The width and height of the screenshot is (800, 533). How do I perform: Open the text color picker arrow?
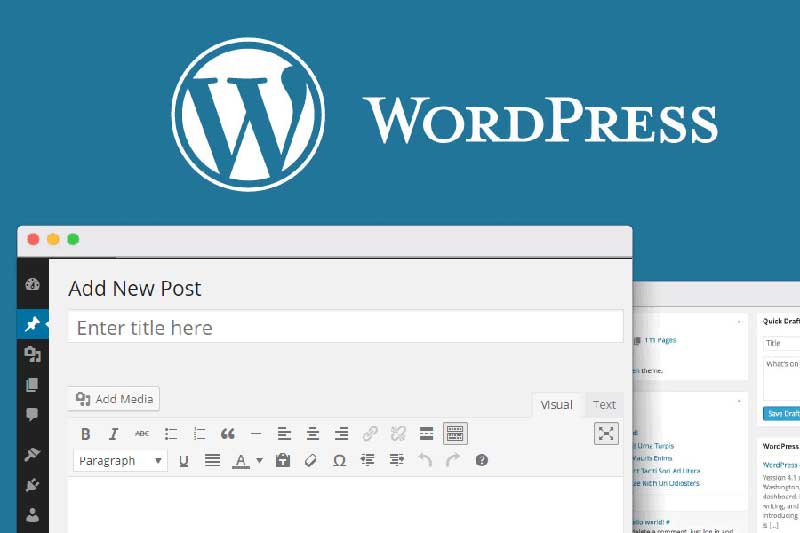(x=259, y=461)
